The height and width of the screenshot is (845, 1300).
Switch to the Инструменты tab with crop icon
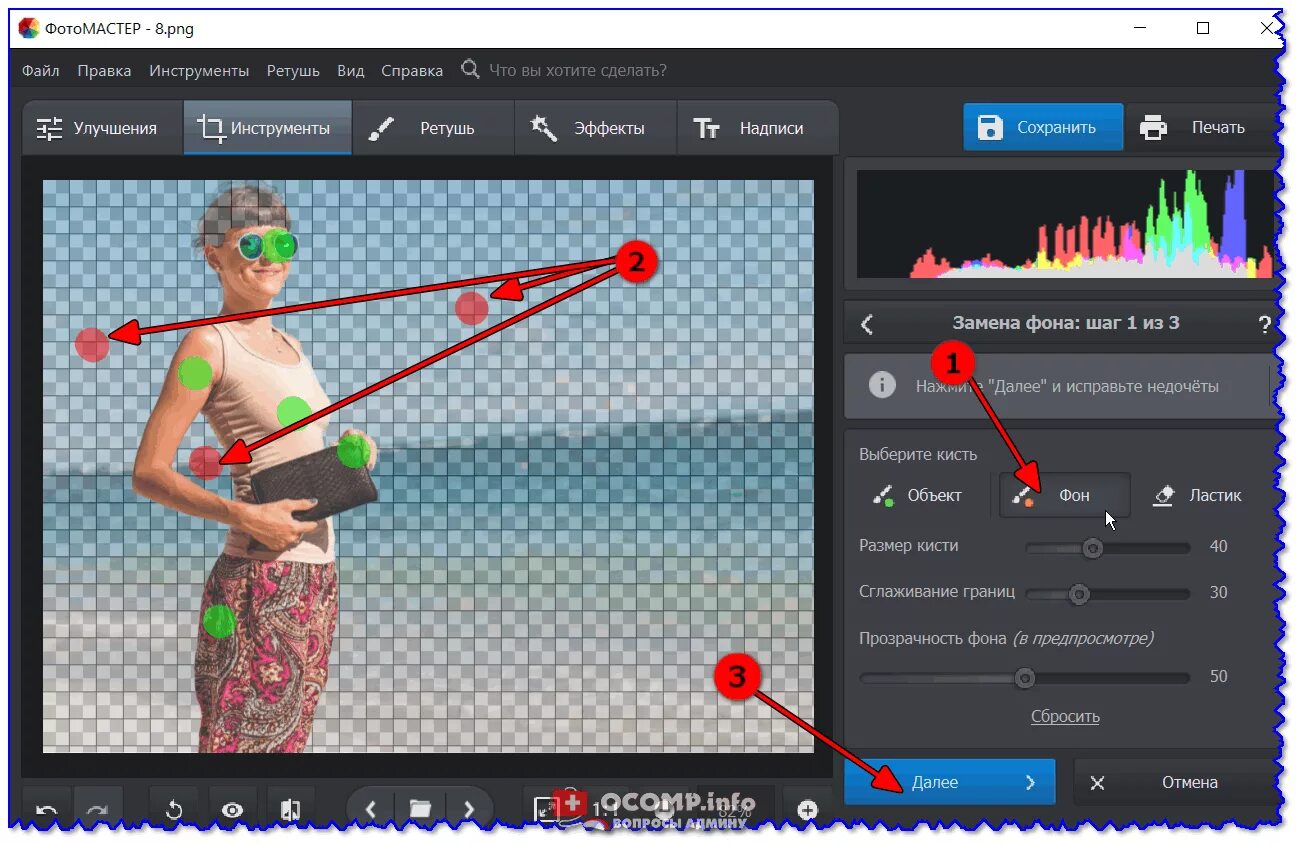[x=268, y=128]
